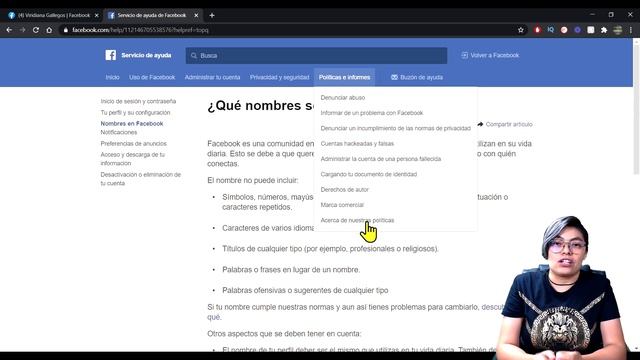Click search magnifier icon in Busca field
The width and height of the screenshot is (640, 360).
[x=194, y=56]
